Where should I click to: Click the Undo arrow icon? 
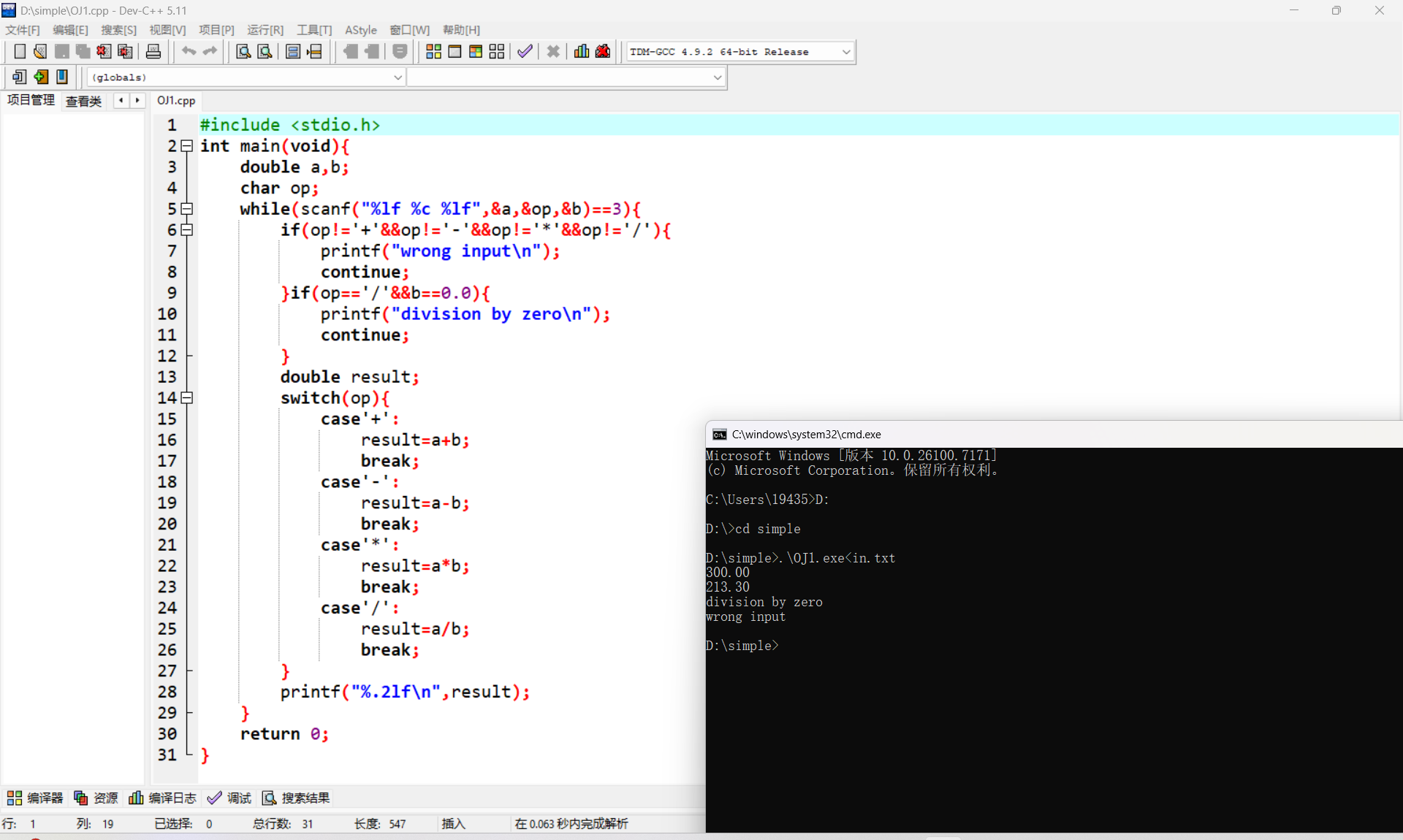189,51
